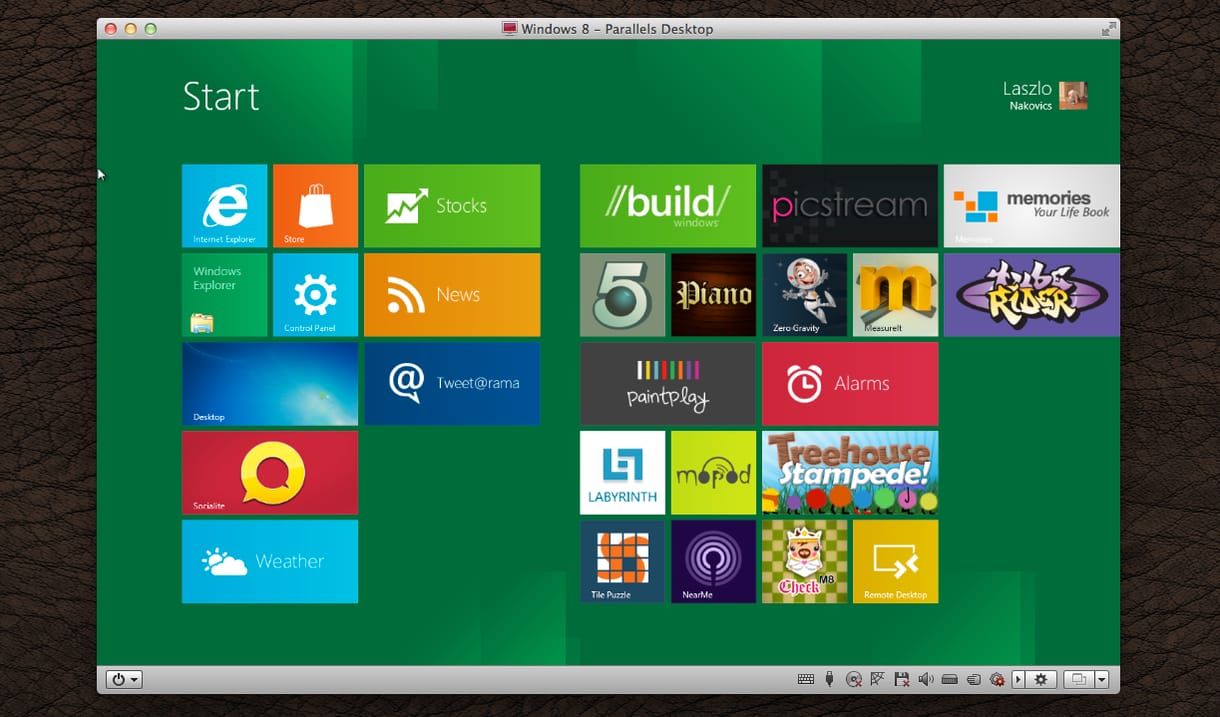Open the NearMe tile
1220x717 pixels.
[x=713, y=561]
